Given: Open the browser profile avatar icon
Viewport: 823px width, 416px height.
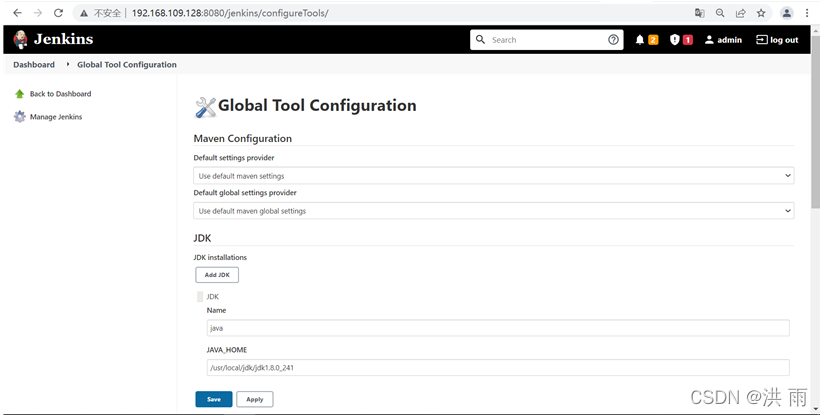Looking at the screenshot, I should 786,13.
